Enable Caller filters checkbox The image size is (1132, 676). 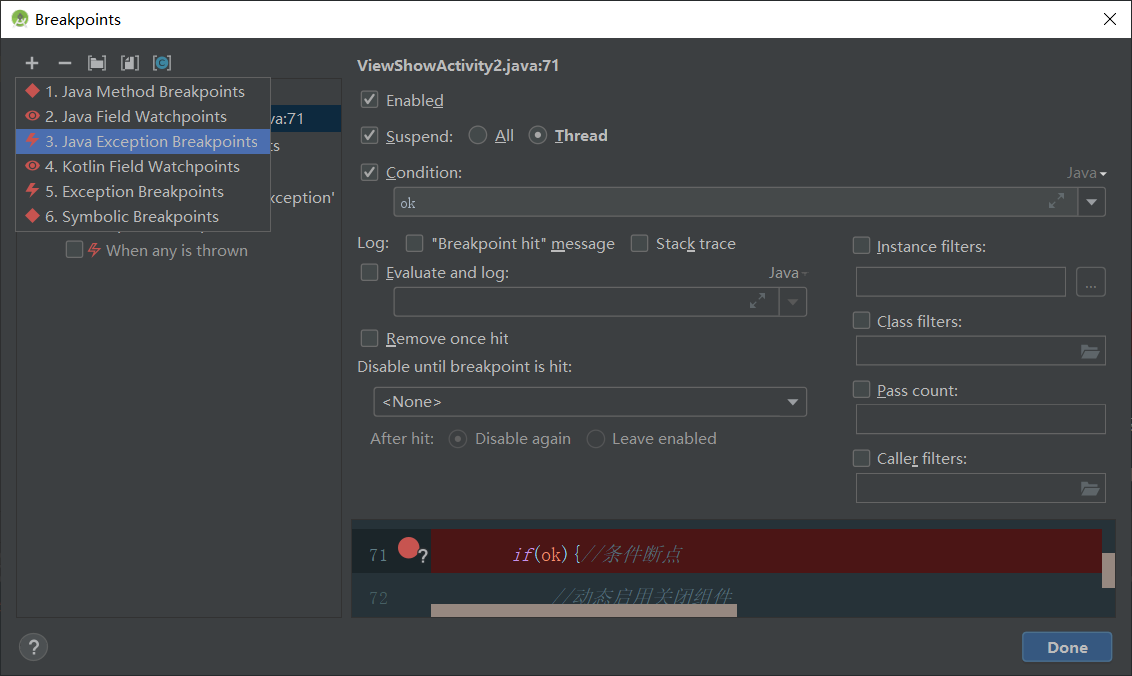(x=861, y=458)
